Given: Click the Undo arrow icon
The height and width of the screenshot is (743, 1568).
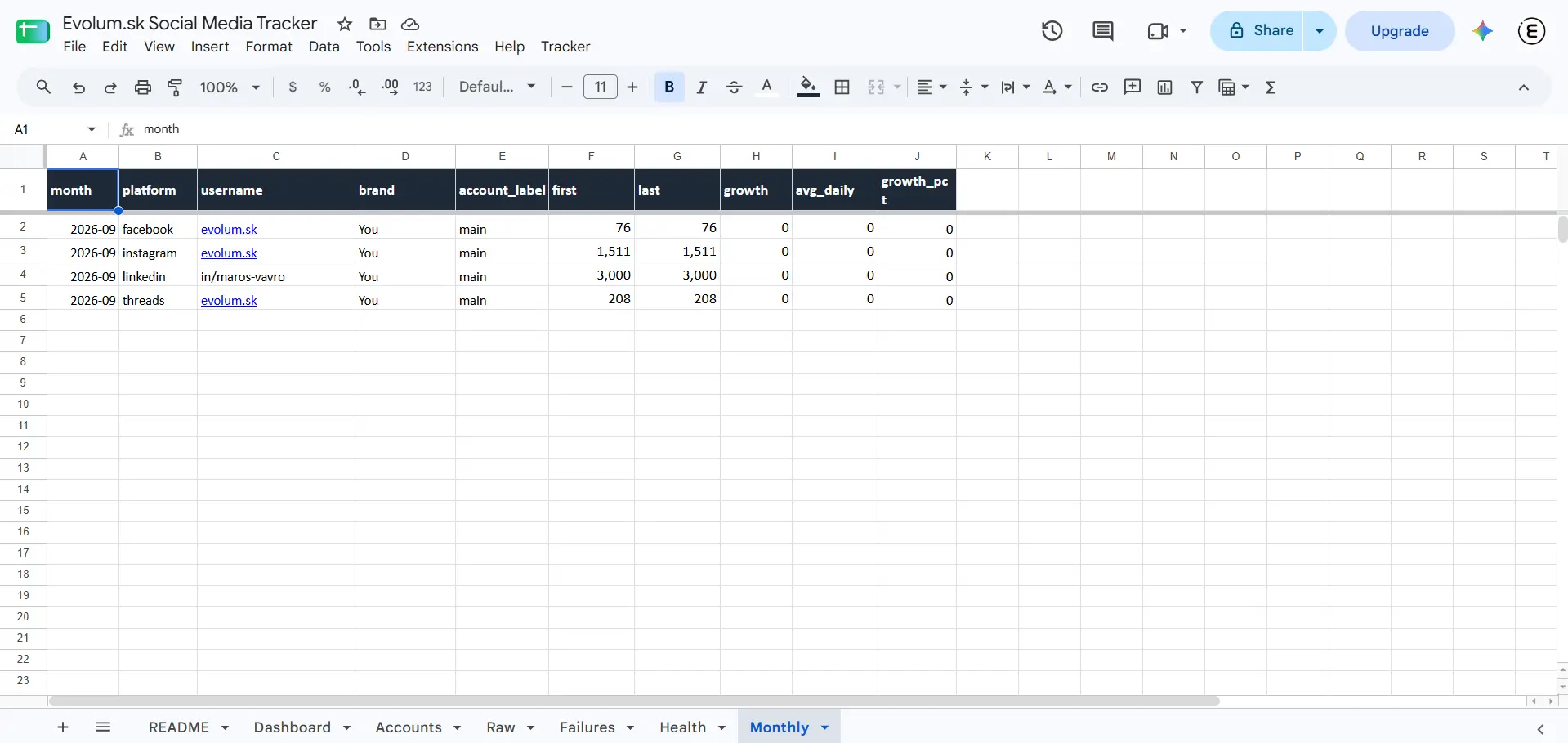Looking at the screenshot, I should [x=78, y=87].
